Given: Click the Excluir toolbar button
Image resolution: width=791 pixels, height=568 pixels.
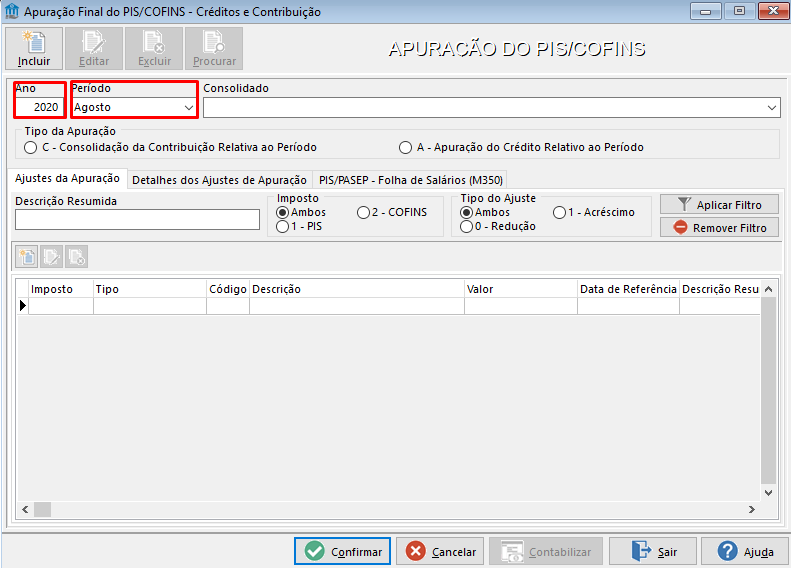Looking at the screenshot, I should [154, 48].
